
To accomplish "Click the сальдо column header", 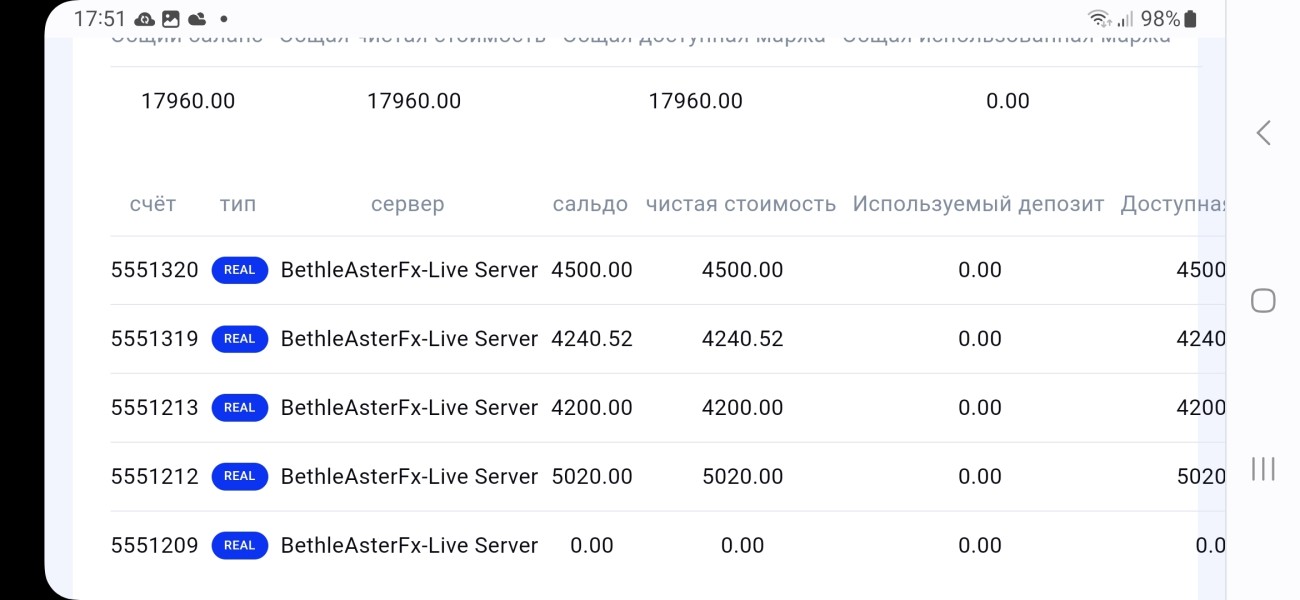I will tap(590, 204).
